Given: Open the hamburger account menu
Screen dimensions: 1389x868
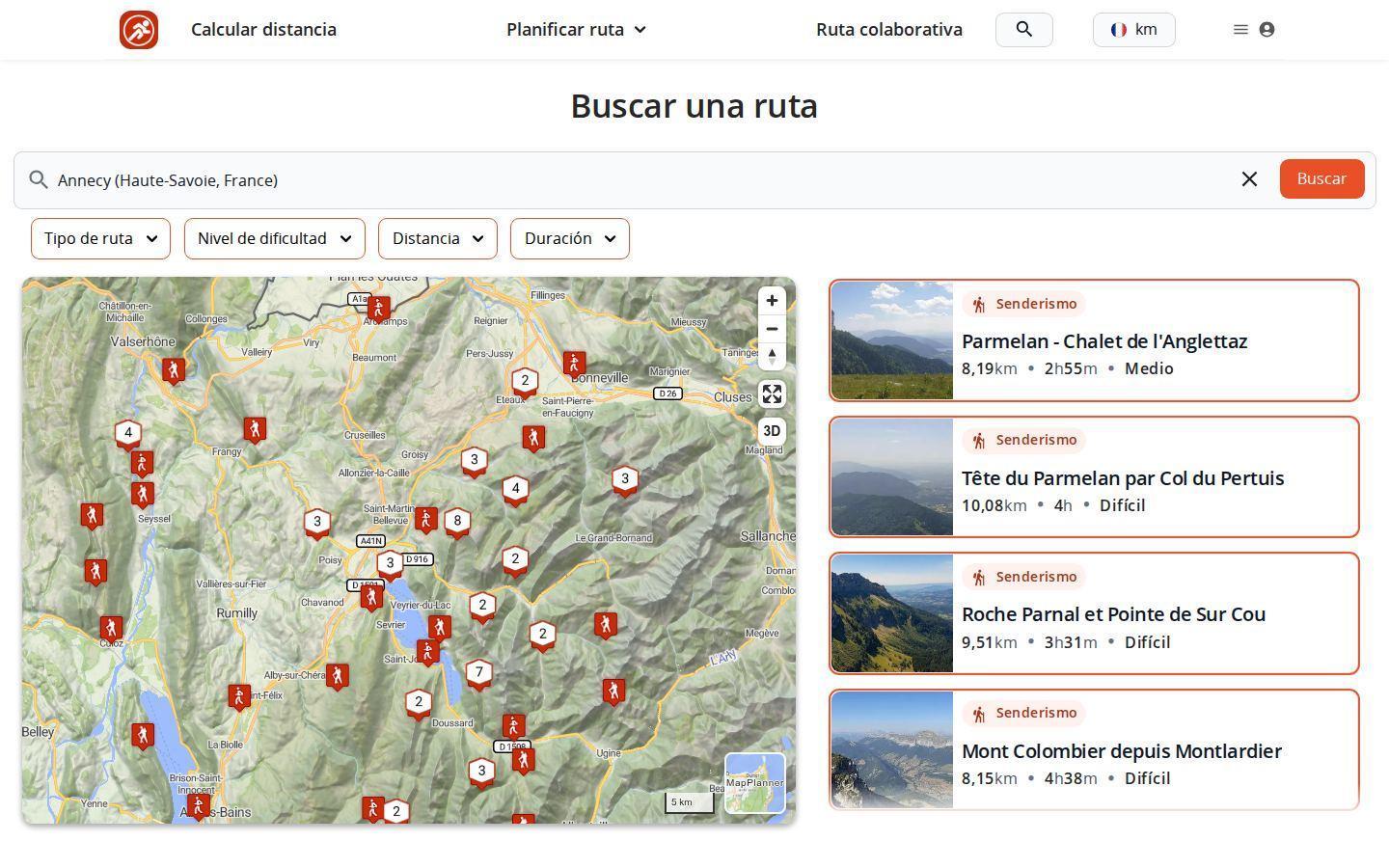Looking at the screenshot, I should tap(1253, 30).
